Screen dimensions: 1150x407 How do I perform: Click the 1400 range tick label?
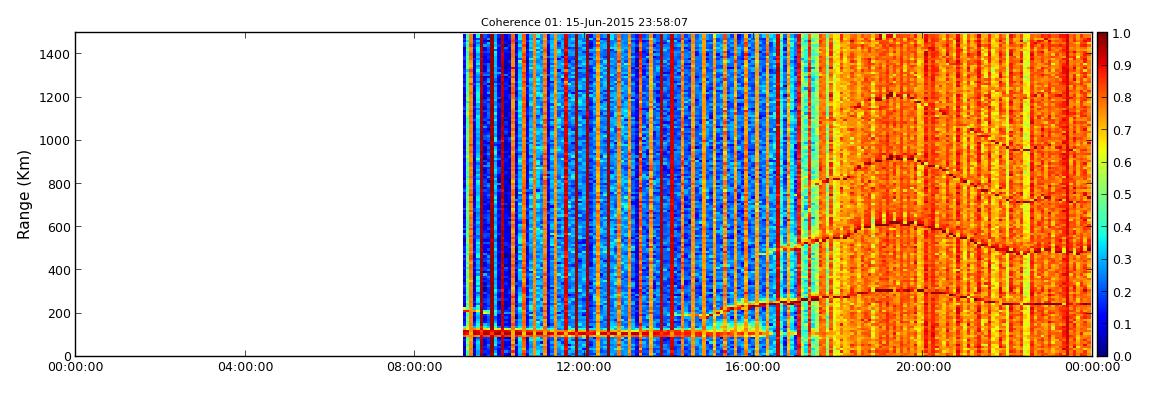pyautogui.click(x=54, y=54)
